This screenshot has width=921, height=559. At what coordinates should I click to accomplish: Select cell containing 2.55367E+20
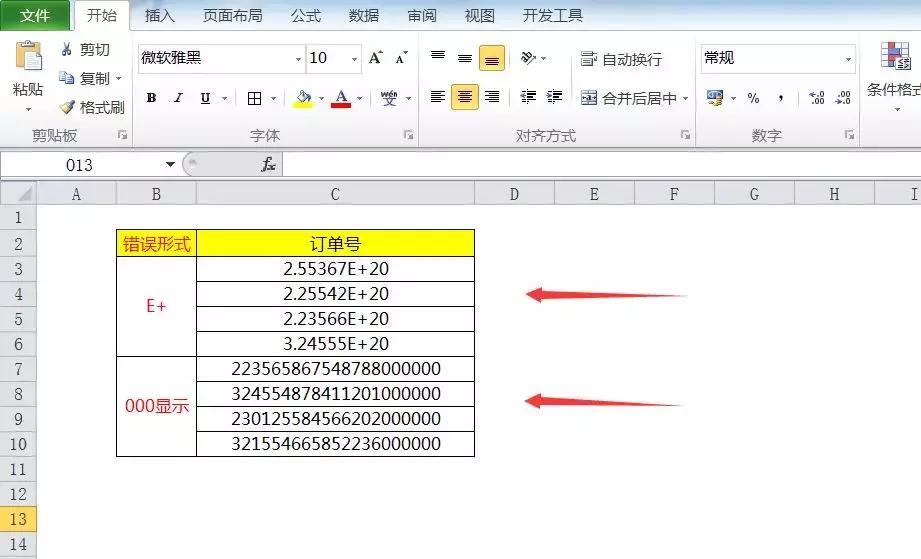[x=335, y=269]
